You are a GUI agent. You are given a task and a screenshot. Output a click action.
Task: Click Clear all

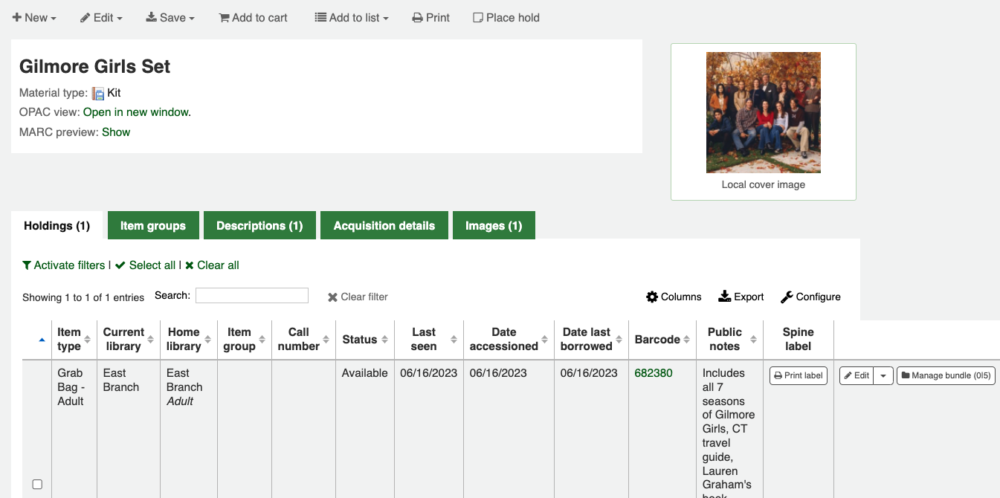(x=212, y=265)
